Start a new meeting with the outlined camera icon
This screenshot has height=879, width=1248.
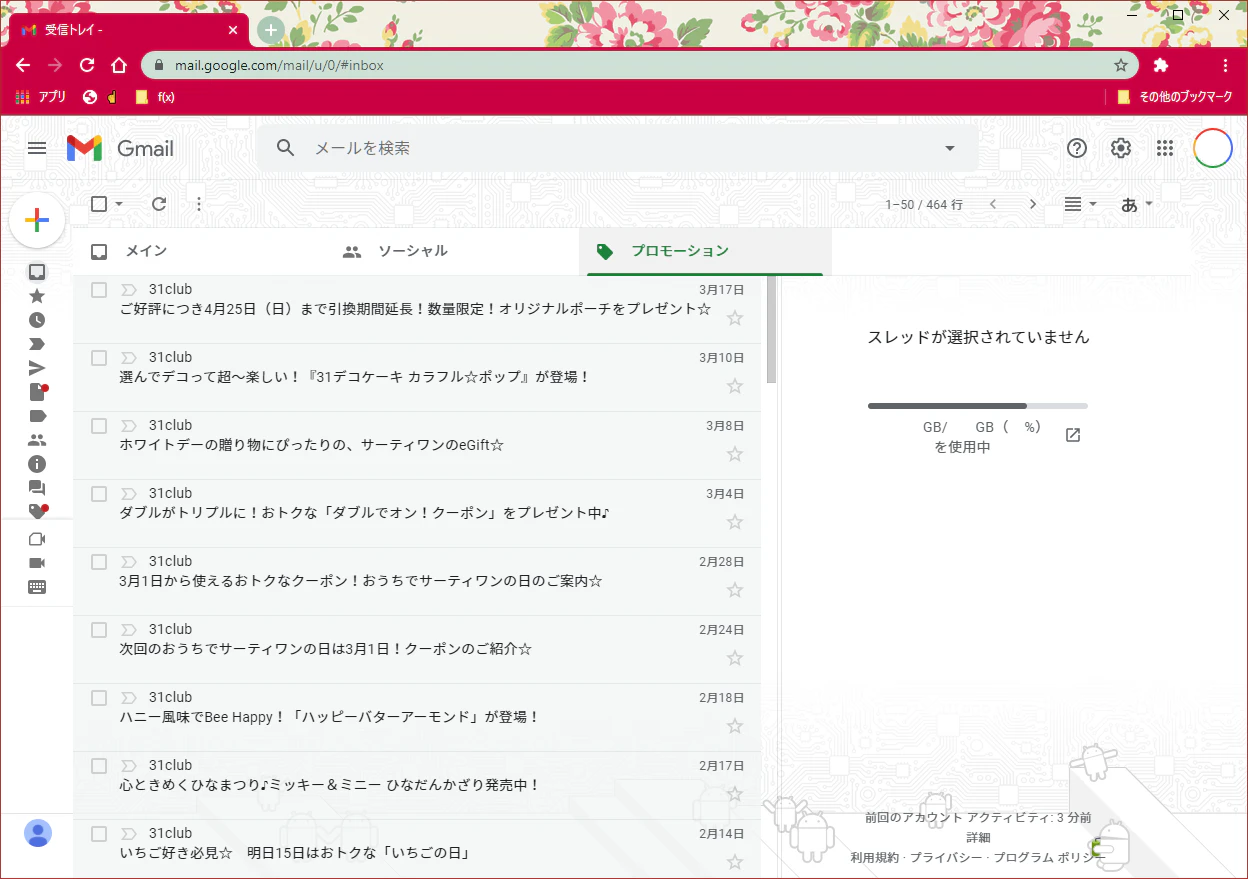click(37, 539)
